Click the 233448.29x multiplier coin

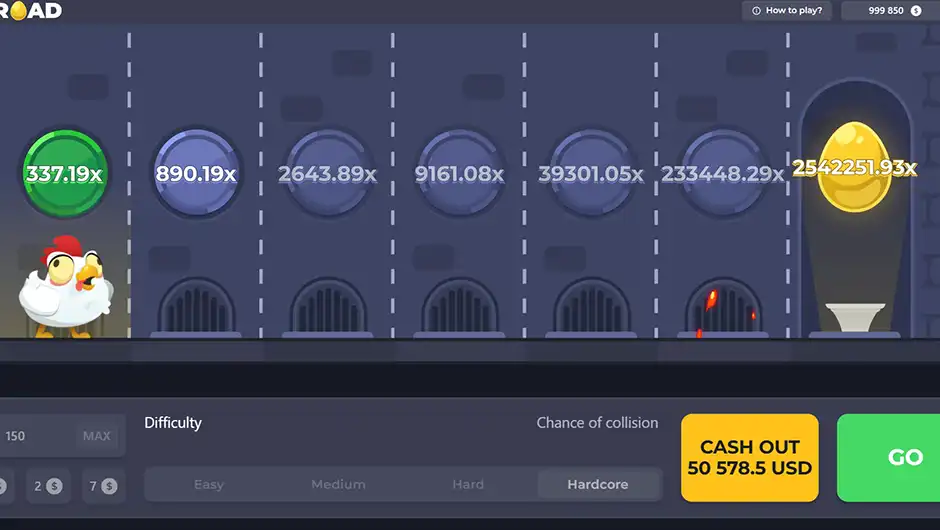[722, 173]
